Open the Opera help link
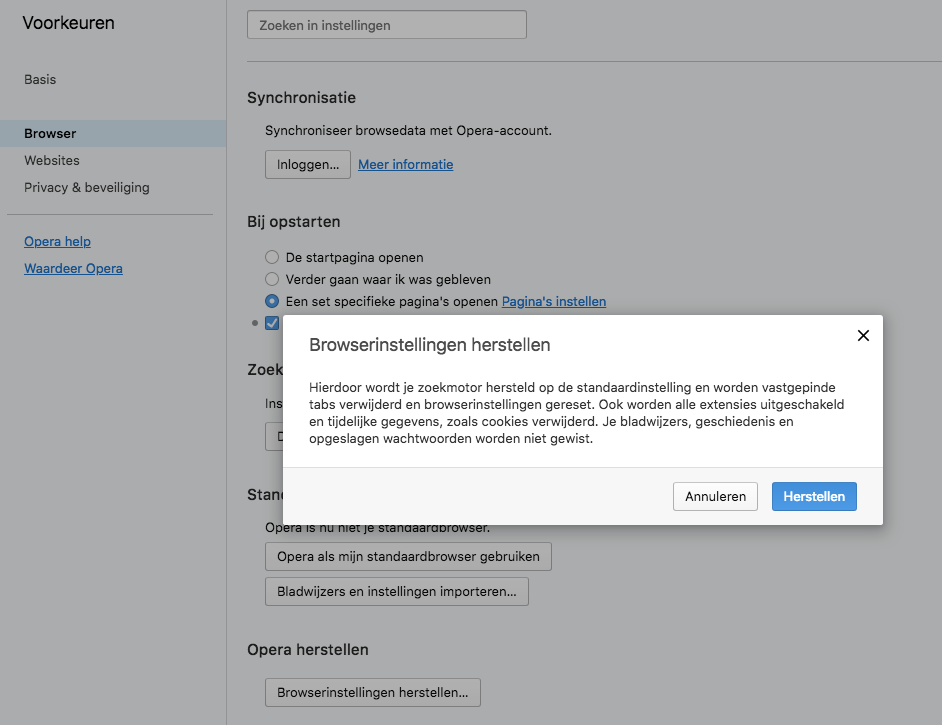This screenshot has width=942, height=725. [x=57, y=241]
